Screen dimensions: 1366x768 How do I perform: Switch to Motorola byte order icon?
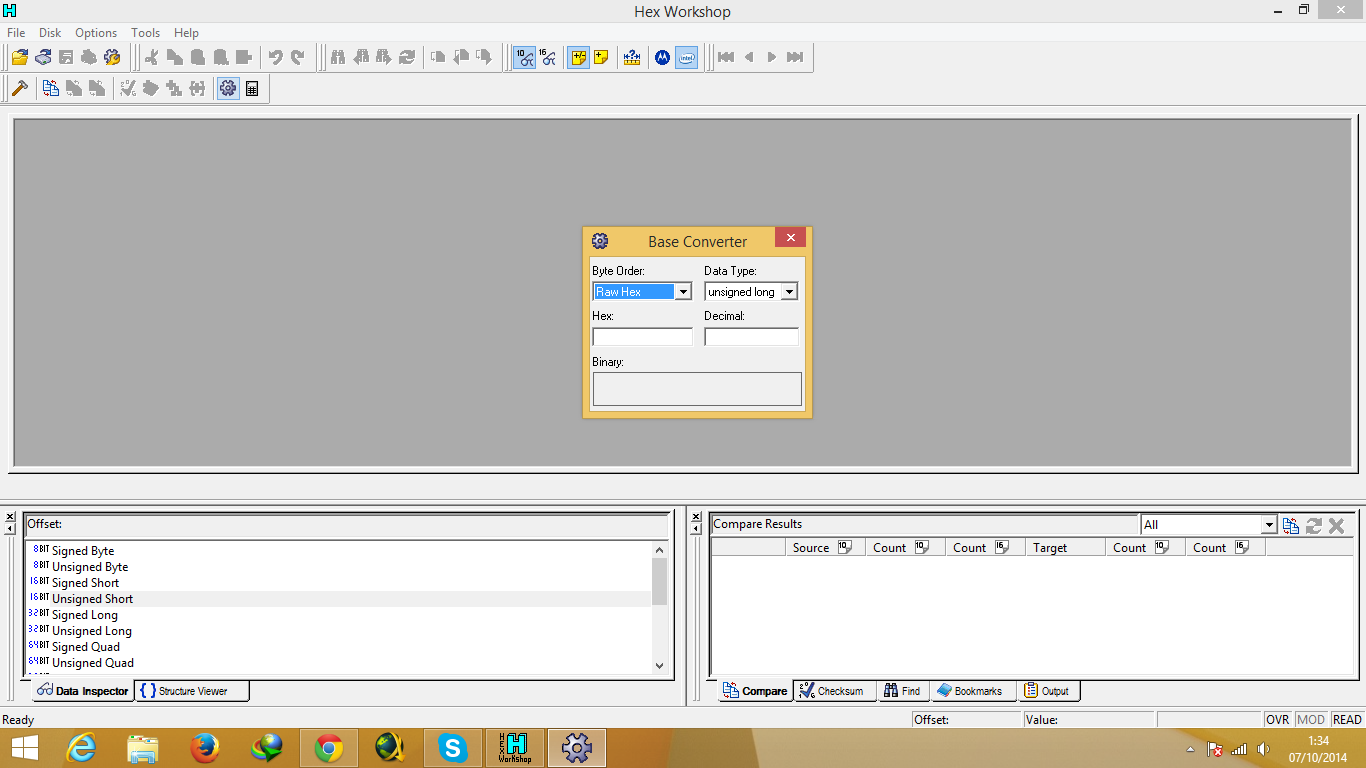point(662,57)
